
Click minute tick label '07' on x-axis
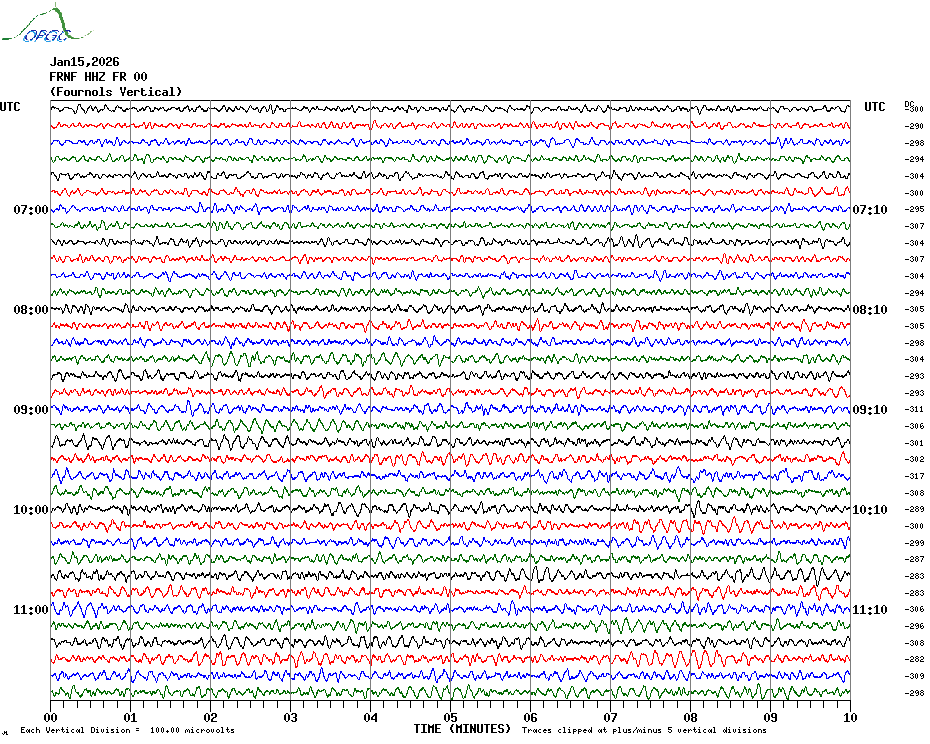pos(610,718)
